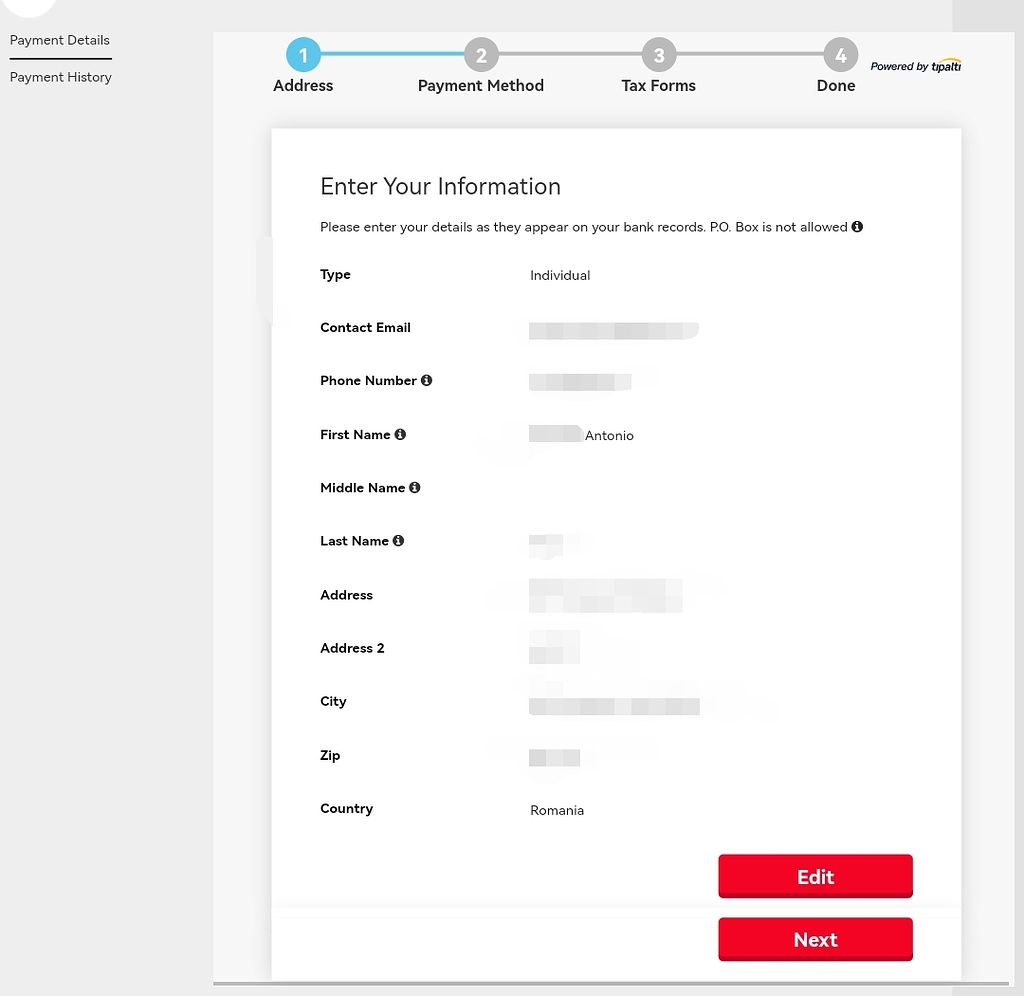Select the Tax Forms step circle
This screenshot has width=1024, height=996.
658,55
